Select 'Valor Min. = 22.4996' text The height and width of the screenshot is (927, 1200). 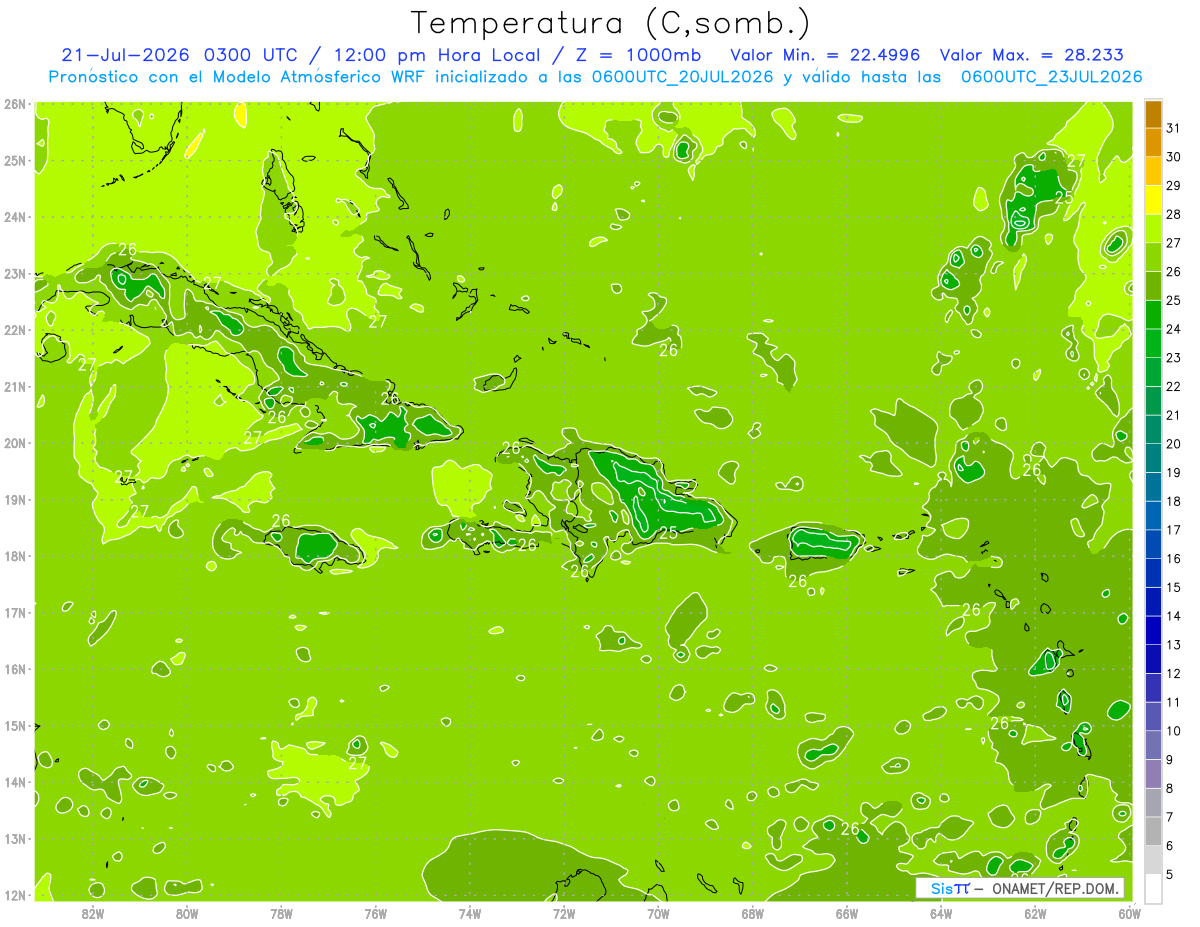click(826, 55)
